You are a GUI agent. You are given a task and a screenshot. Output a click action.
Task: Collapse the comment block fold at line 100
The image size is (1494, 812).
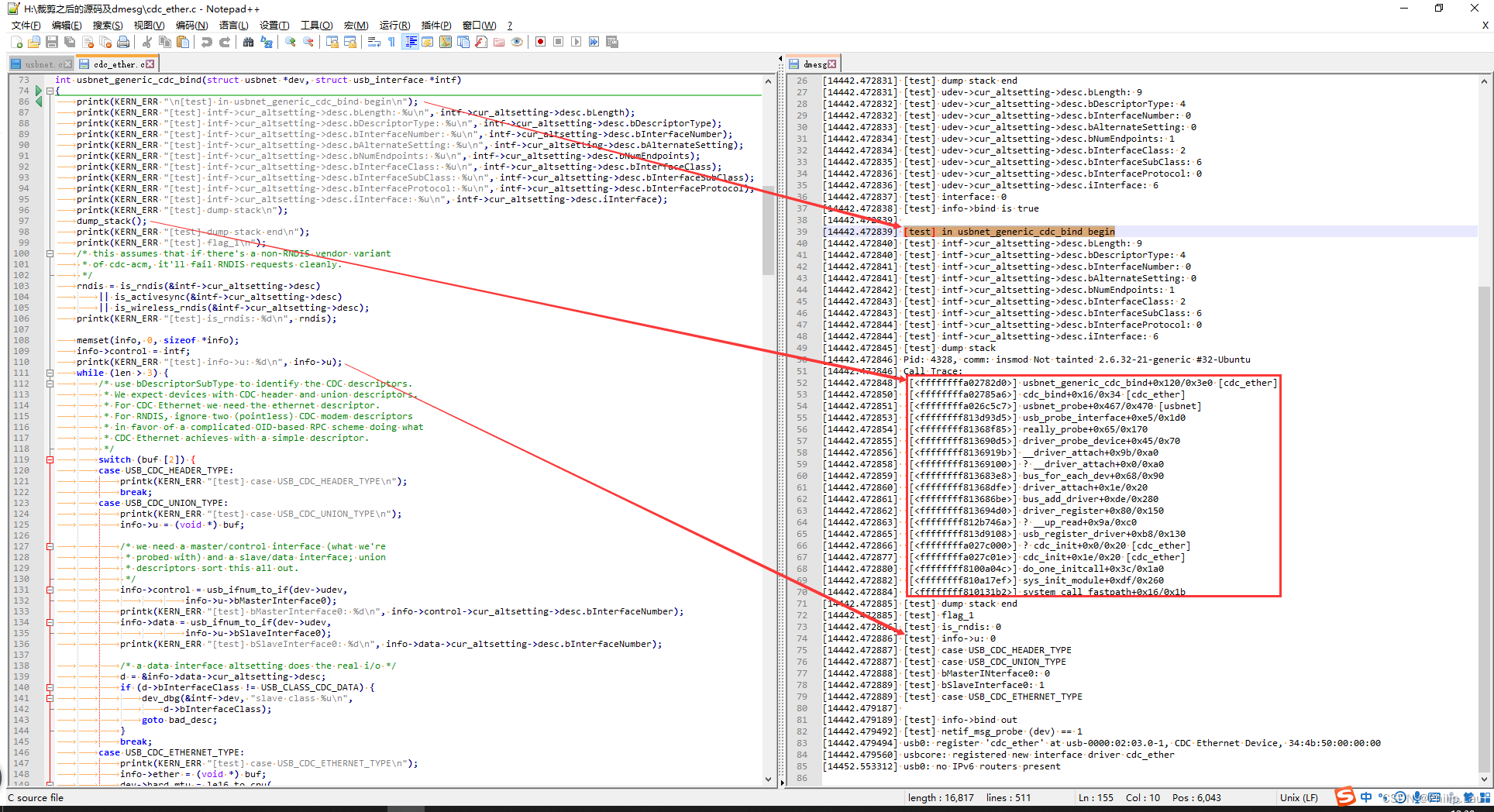click(x=50, y=253)
